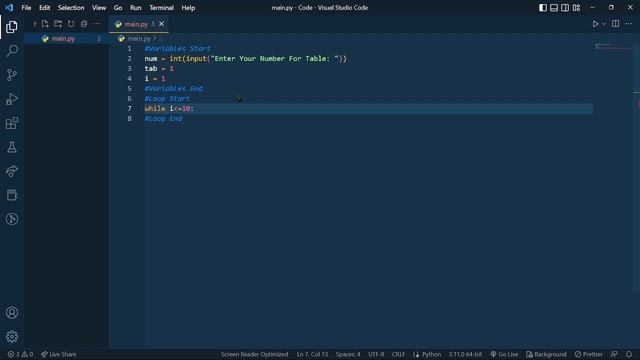Click the minimap code overview
This screenshot has width=640, height=360.
(613, 46)
